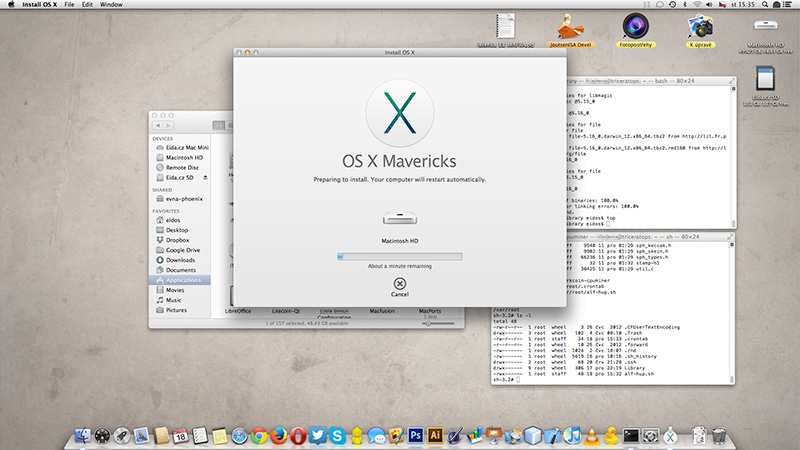The image size is (800, 450).
Task: Select Macintosh HD in Finder sidebar
Action: (179, 158)
